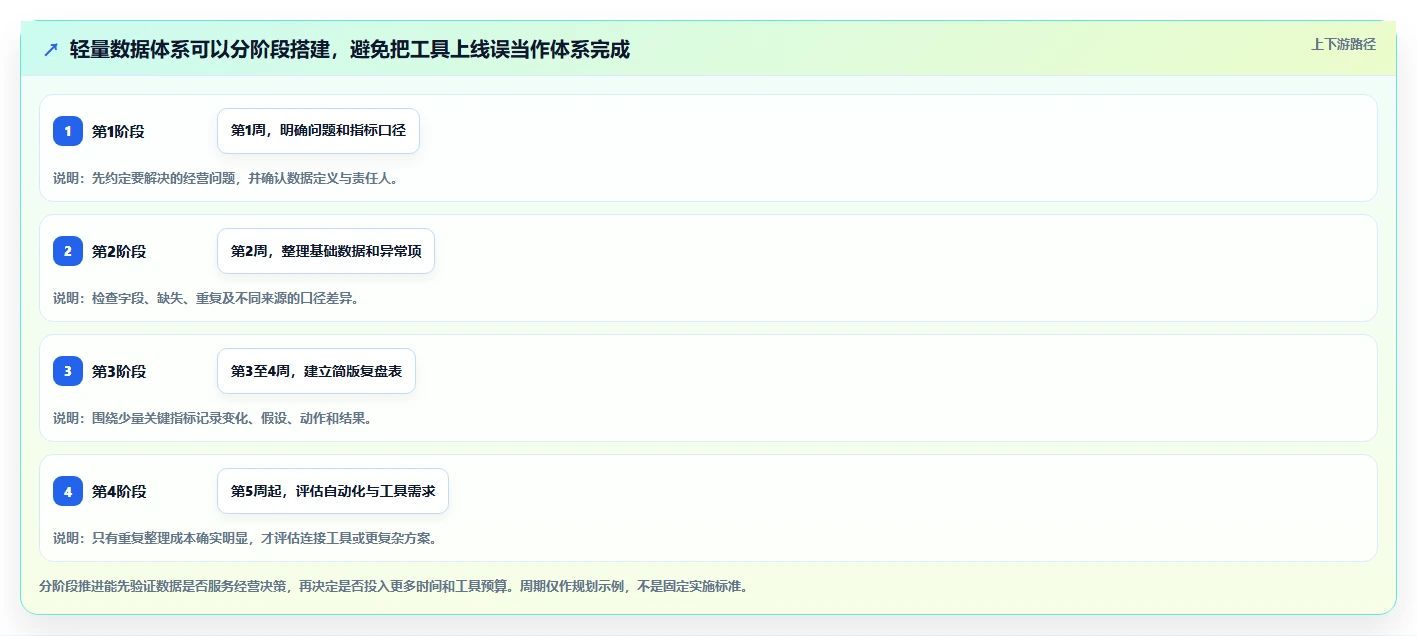
Task: Click the number 2 stage badge
Action: tap(68, 251)
